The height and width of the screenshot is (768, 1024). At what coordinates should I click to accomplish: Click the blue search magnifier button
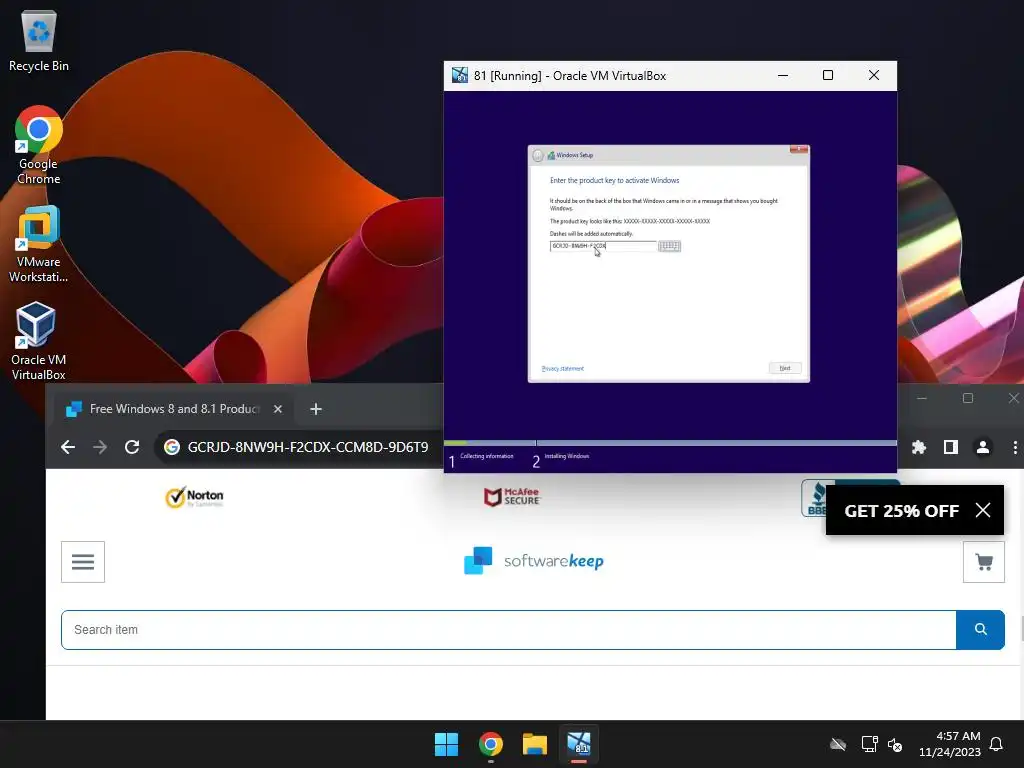pyautogui.click(x=980, y=630)
